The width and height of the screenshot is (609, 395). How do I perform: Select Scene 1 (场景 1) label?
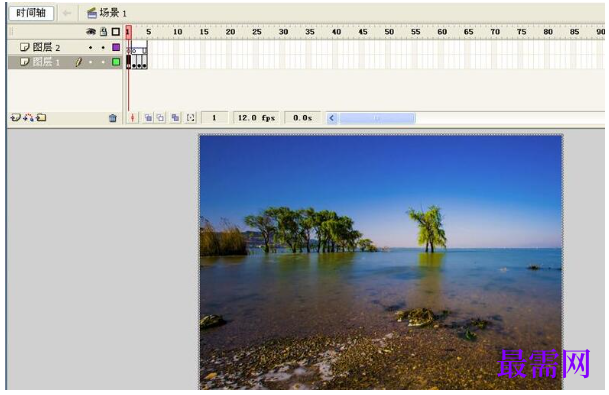click(x=113, y=13)
